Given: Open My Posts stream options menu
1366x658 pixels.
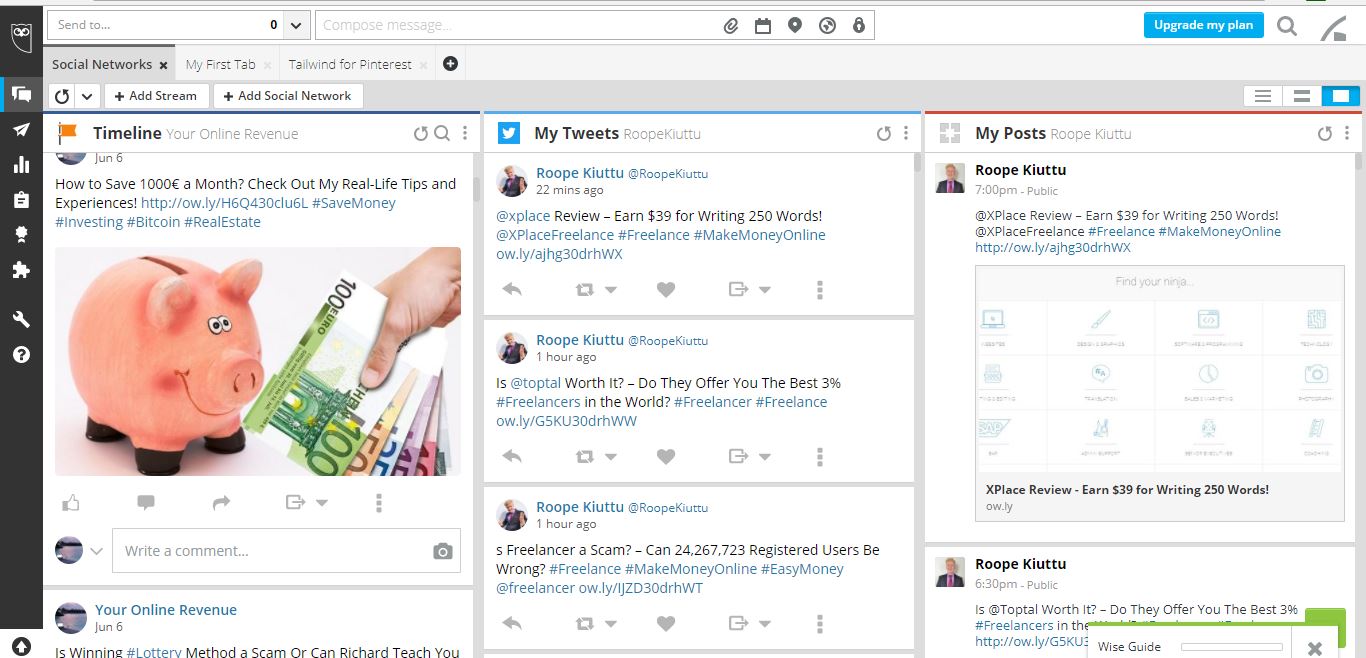Looking at the screenshot, I should (x=1347, y=133).
